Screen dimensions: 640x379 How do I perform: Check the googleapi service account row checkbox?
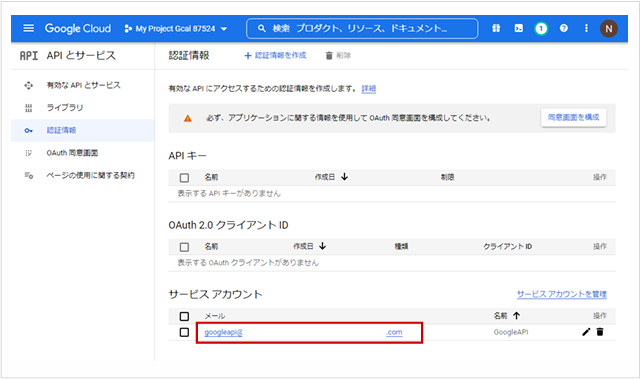[x=184, y=332]
